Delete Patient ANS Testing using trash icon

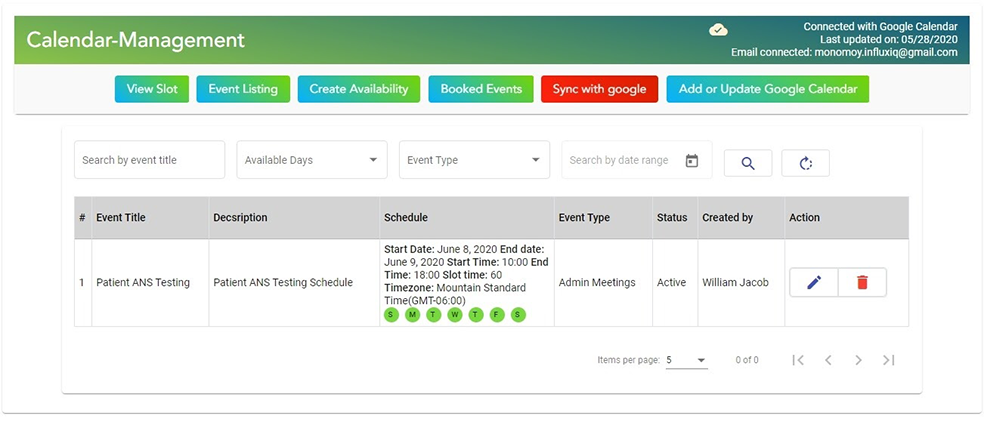861,283
